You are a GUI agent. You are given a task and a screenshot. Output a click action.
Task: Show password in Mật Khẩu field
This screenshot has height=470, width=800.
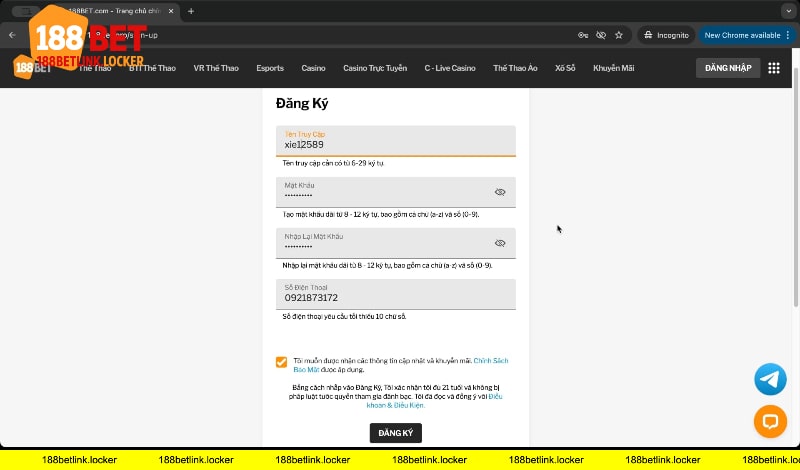click(500, 192)
